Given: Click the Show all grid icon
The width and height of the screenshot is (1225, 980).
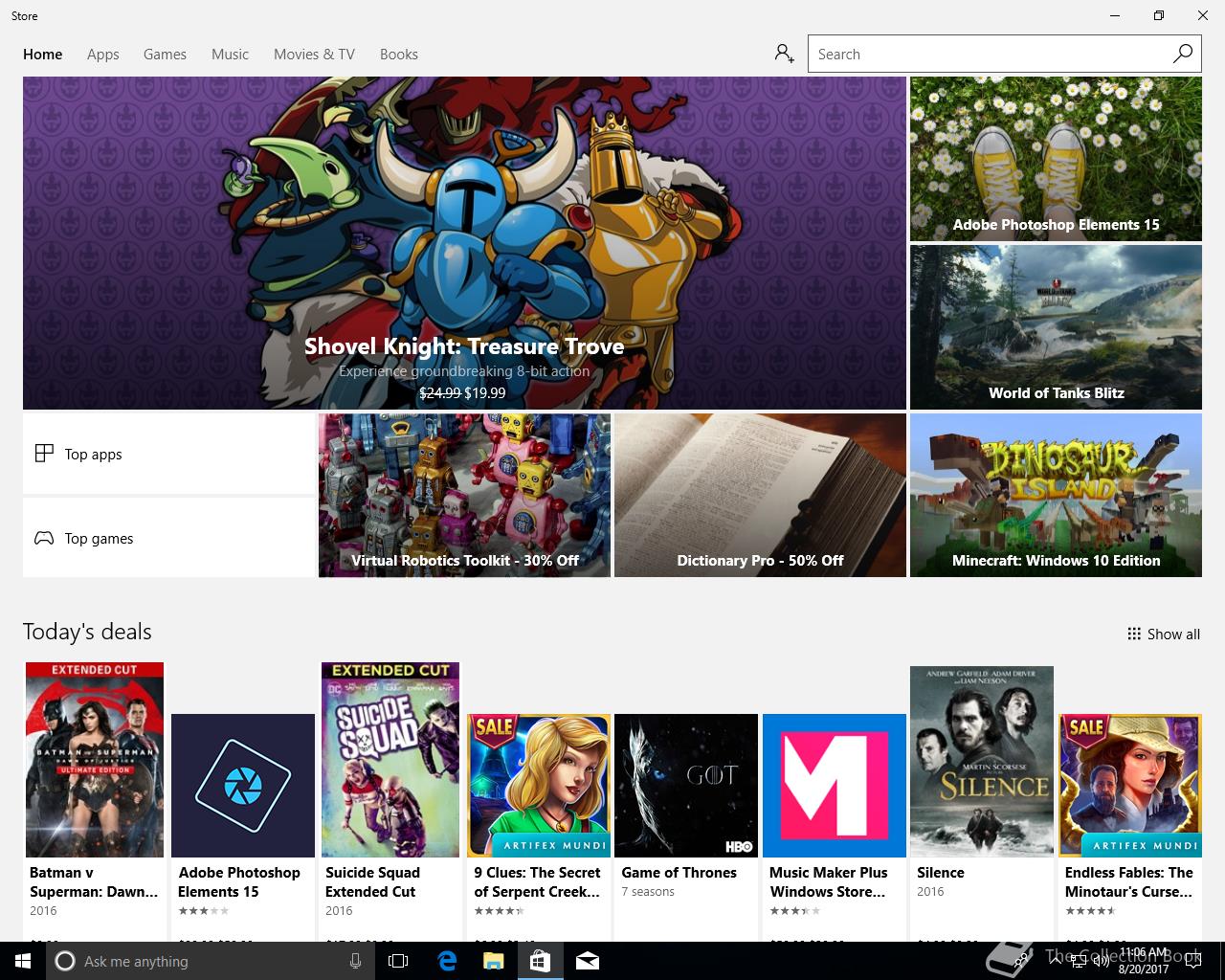Looking at the screenshot, I should point(1134,634).
